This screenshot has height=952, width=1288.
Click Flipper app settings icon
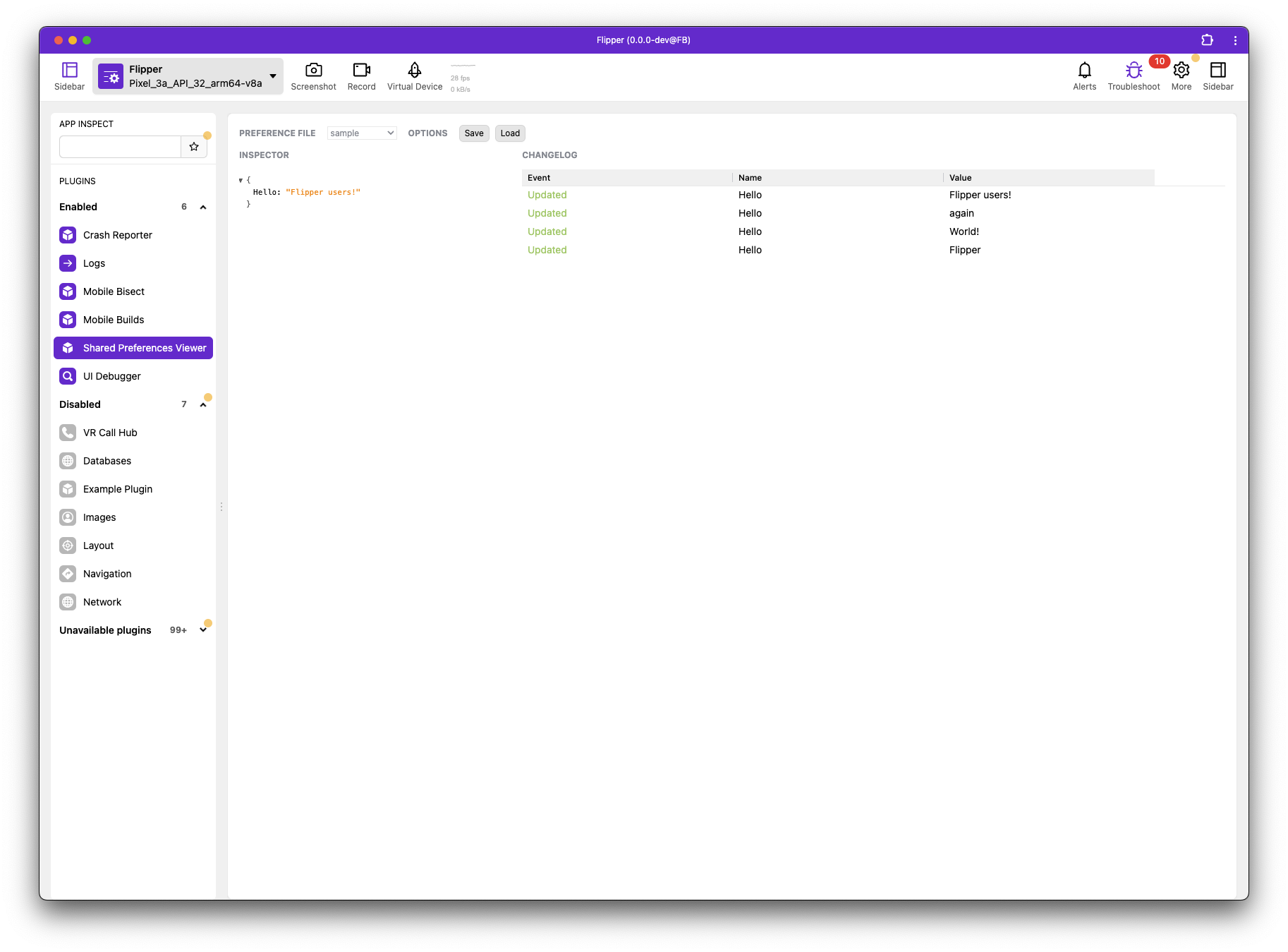tap(111, 76)
